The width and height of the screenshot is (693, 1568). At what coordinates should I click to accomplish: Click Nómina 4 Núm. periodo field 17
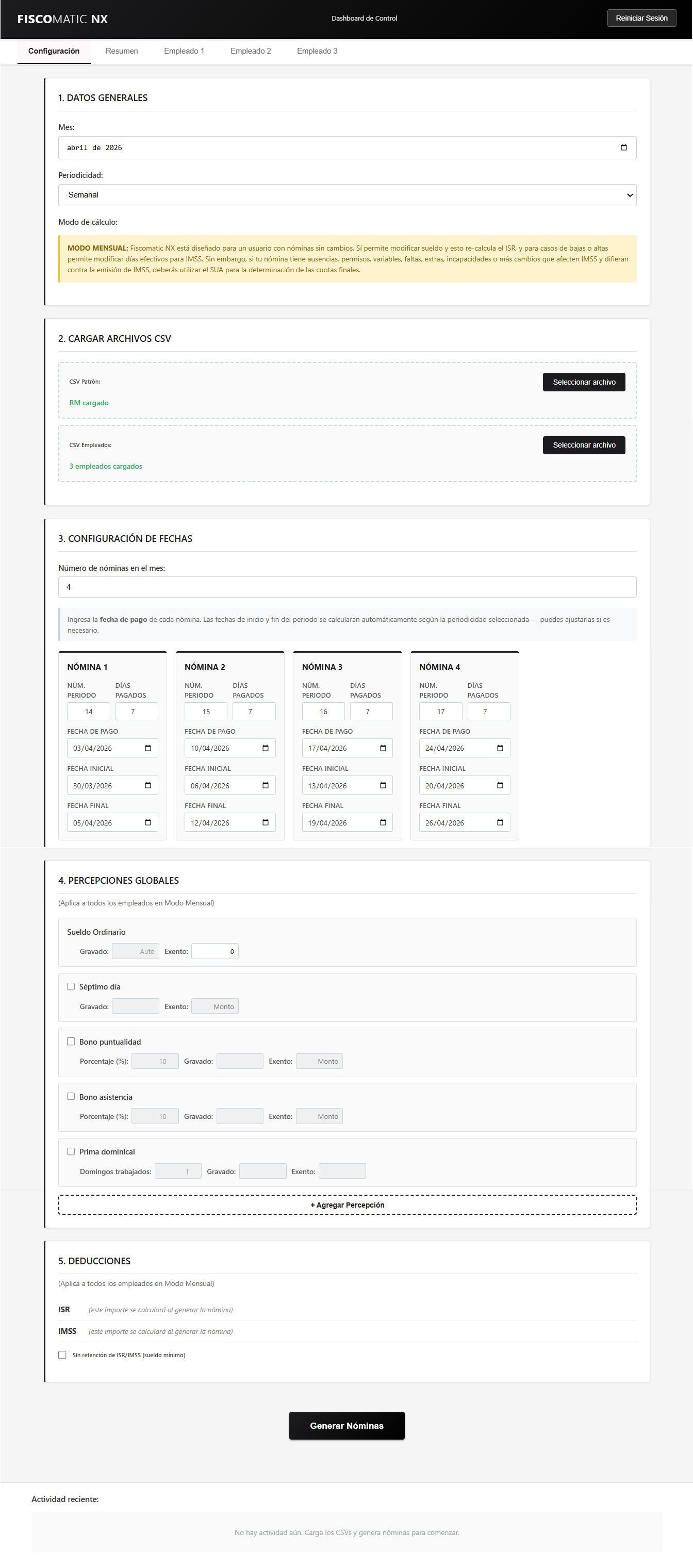pos(441,712)
